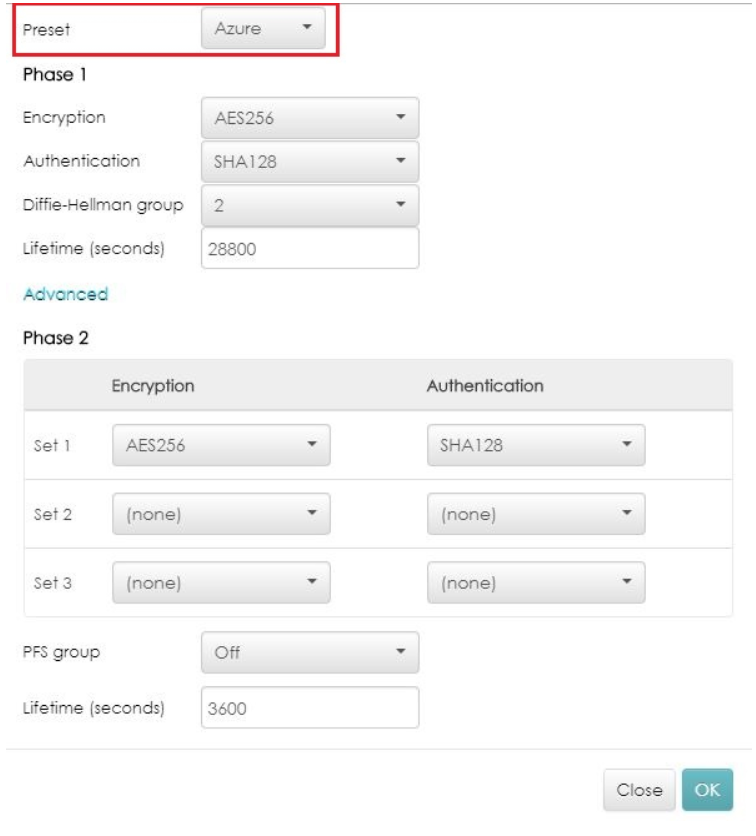Open Set 2 Authentication (none) dropdown
Screen dimensions: 756x836
(x=536, y=514)
